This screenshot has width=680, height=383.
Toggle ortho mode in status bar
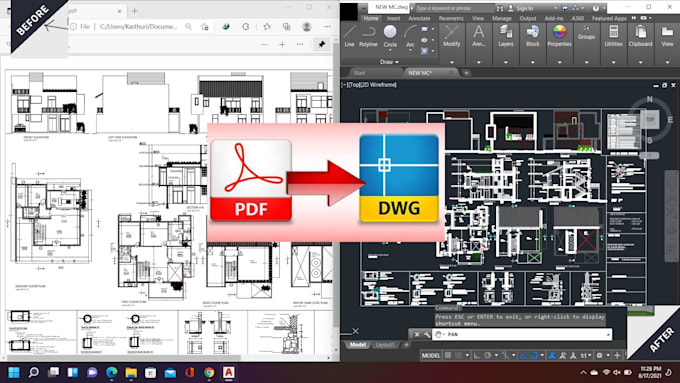[x=477, y=355]
